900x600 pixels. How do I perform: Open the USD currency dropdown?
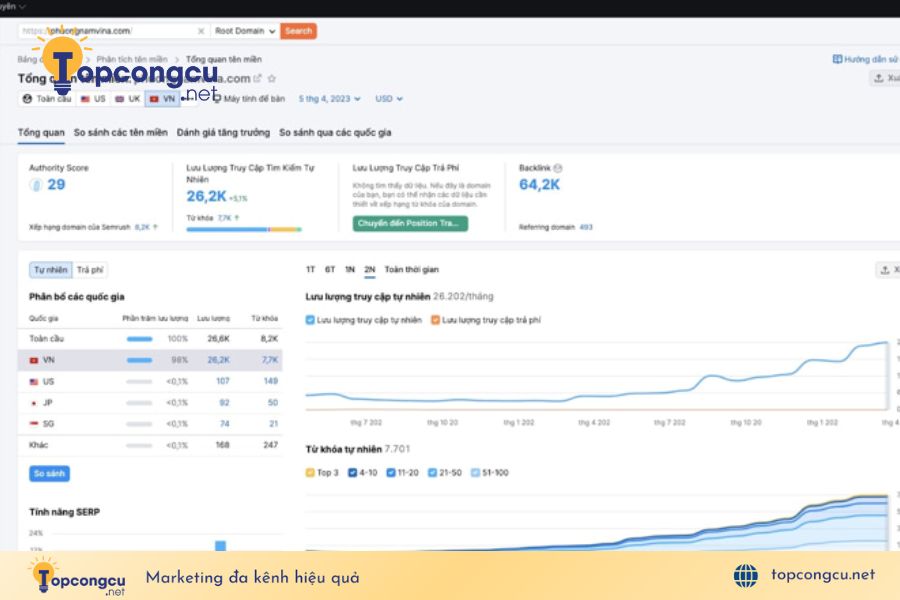[x=389, y=99]
